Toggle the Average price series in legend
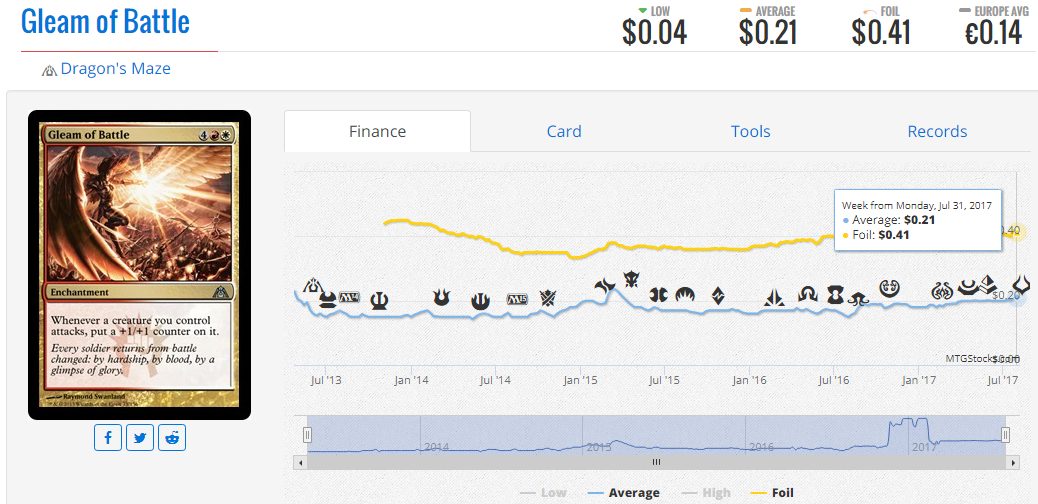 (x=624, y=493)
